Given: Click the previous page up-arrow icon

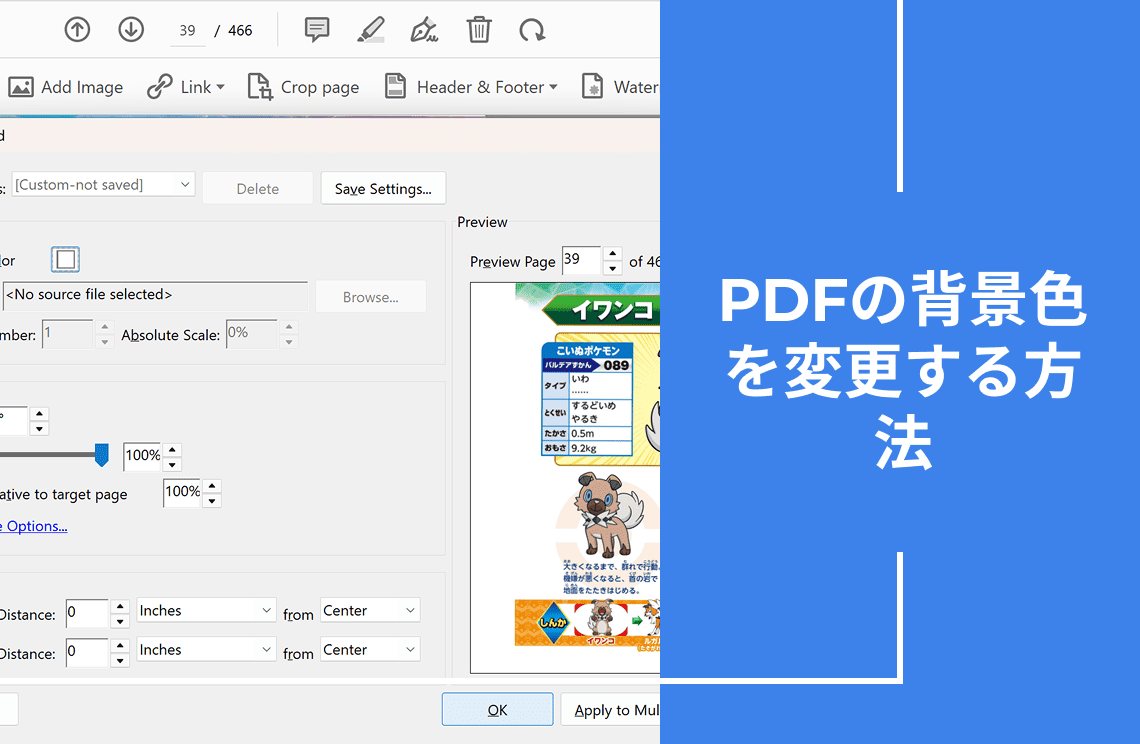Looking at the screenshot, I should pos(77,30).
